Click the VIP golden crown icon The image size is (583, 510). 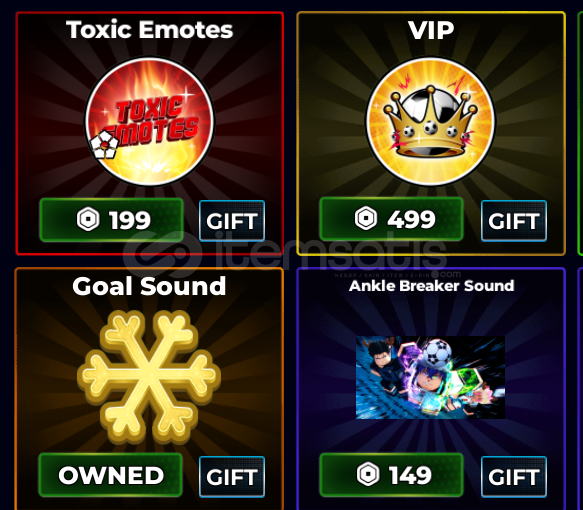431,121
